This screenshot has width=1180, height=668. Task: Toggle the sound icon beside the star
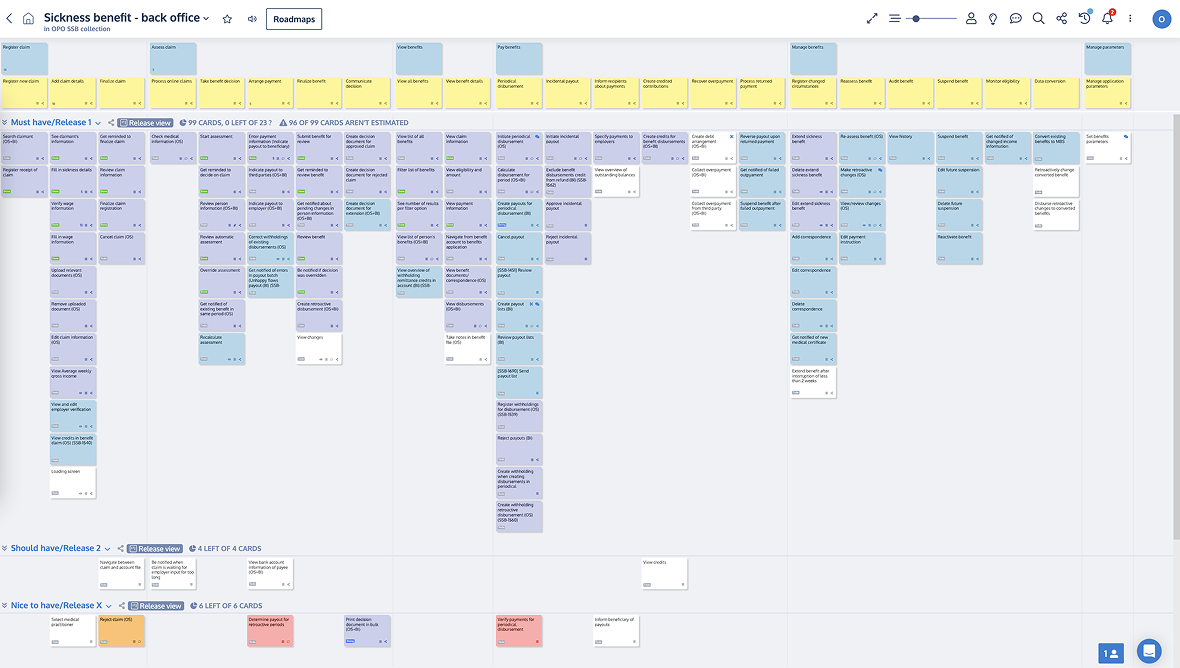pyautogui.click(x=252, y=18)
